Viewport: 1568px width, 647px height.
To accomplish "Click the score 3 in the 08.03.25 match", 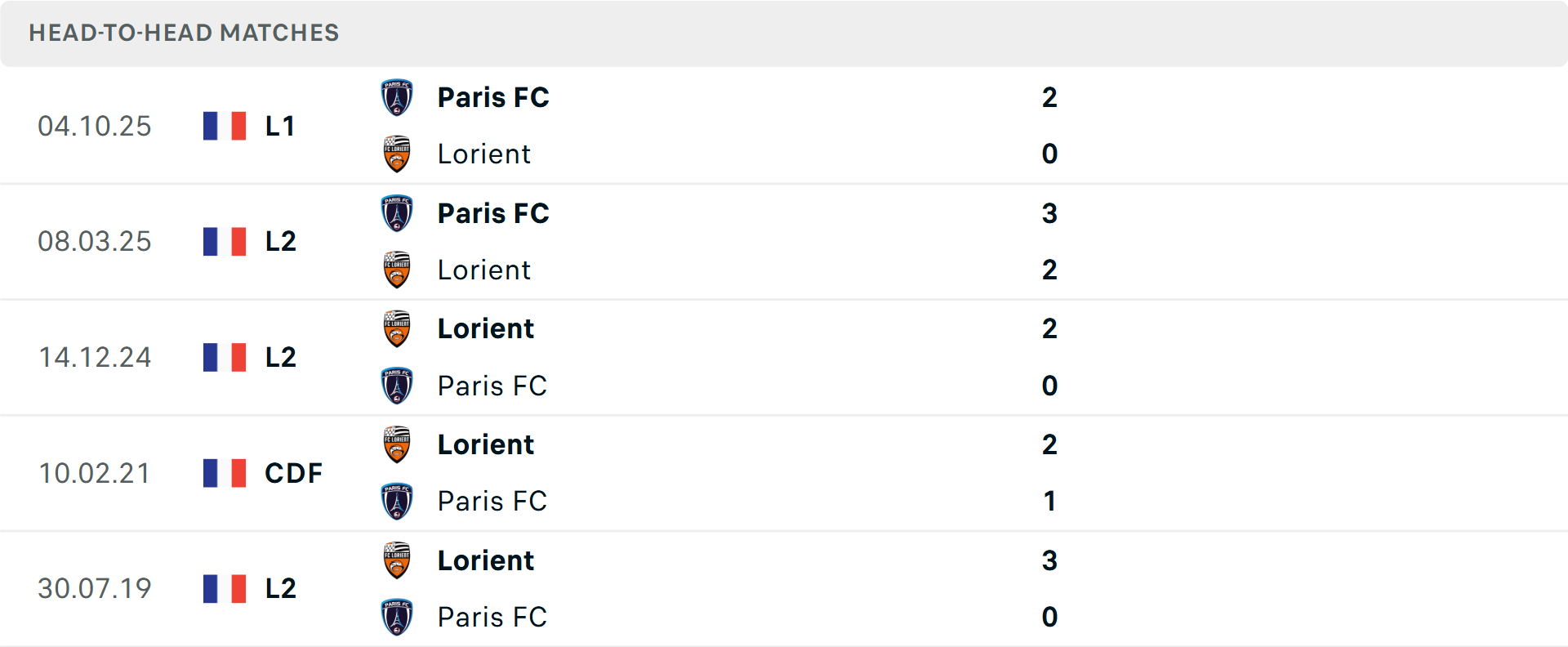I will click(x=1050, y=213).
